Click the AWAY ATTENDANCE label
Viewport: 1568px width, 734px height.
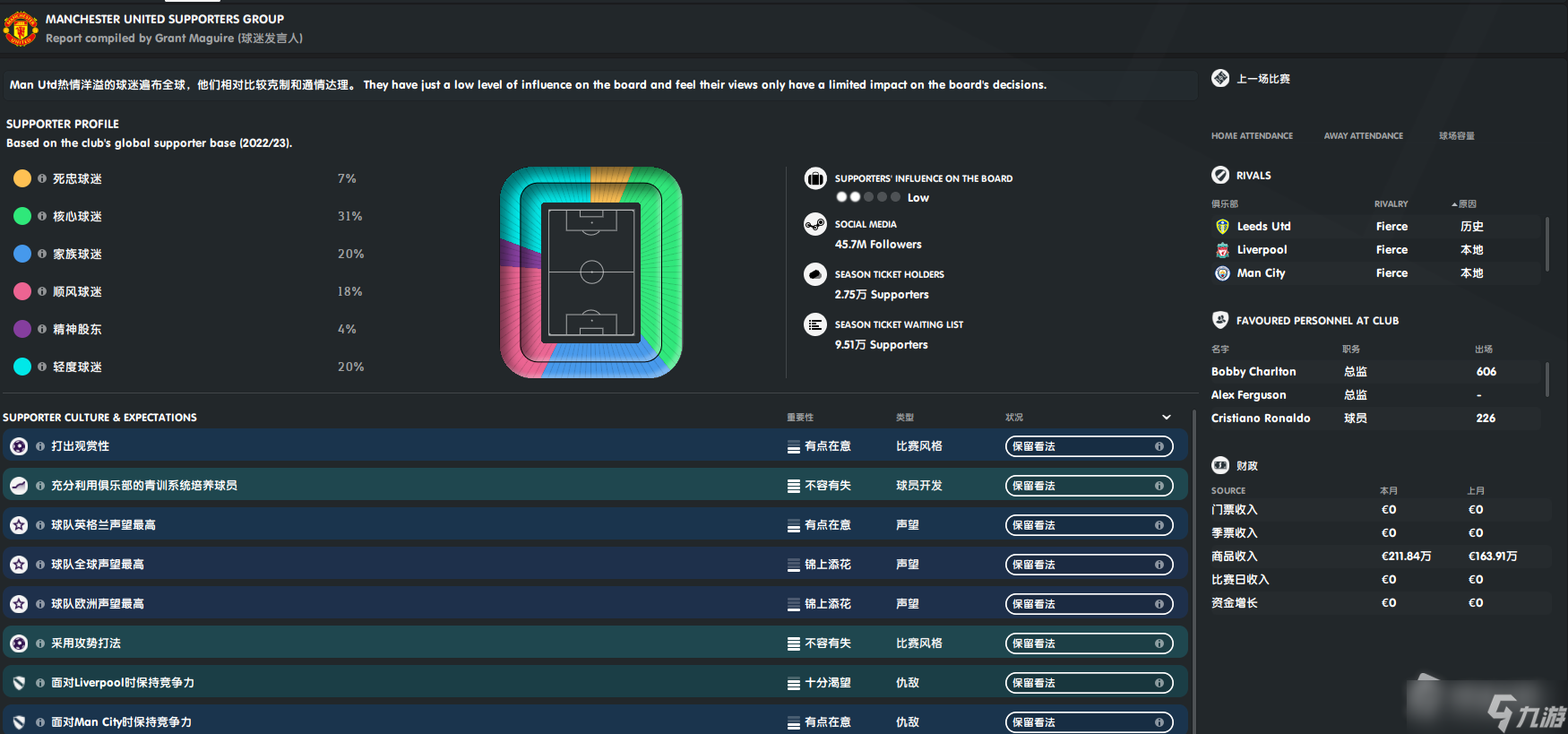pos(1364,136)
